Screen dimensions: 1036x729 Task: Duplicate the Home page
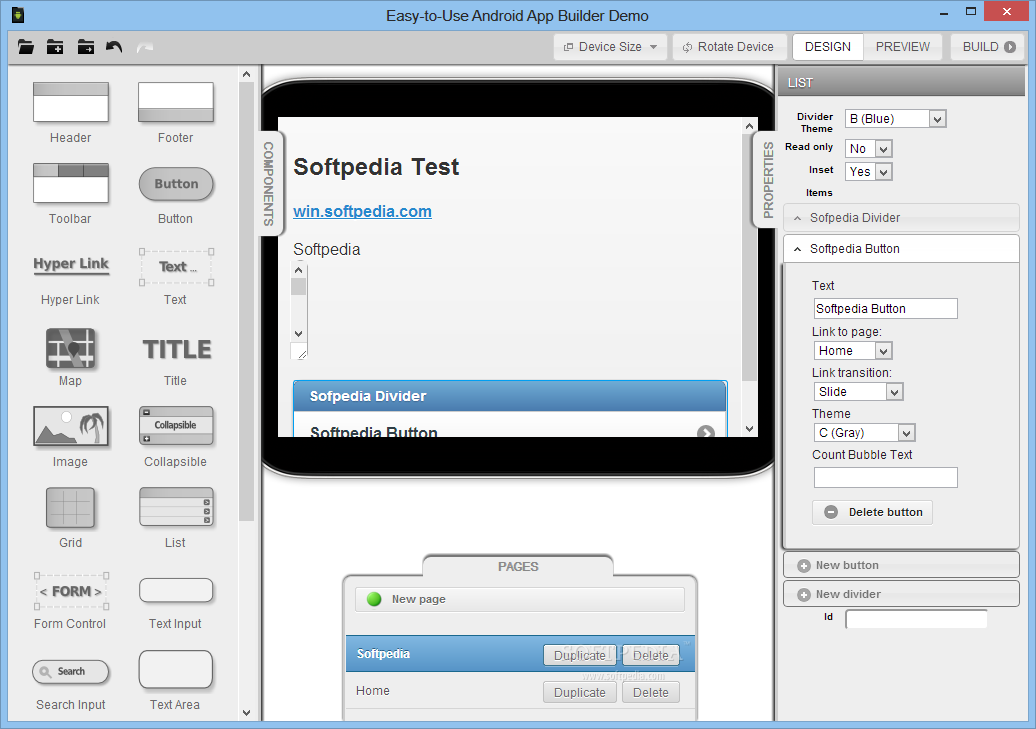[x=579, y=693]
